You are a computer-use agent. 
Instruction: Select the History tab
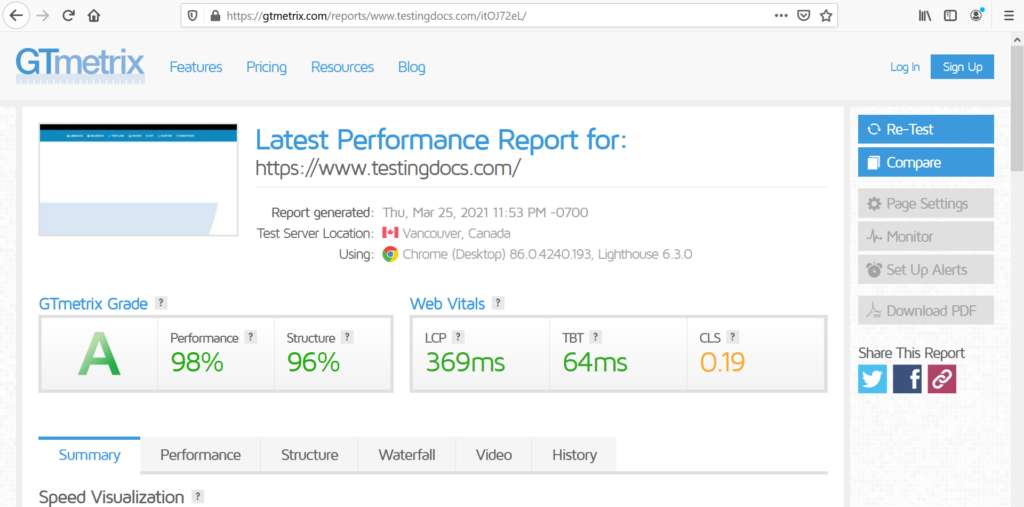(574, 455)
